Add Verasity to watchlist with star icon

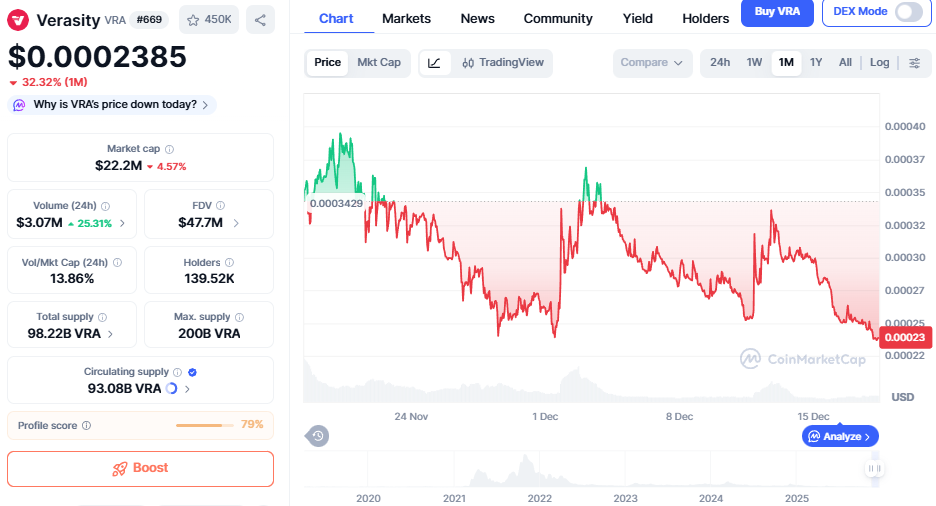[x=193, y=19]
